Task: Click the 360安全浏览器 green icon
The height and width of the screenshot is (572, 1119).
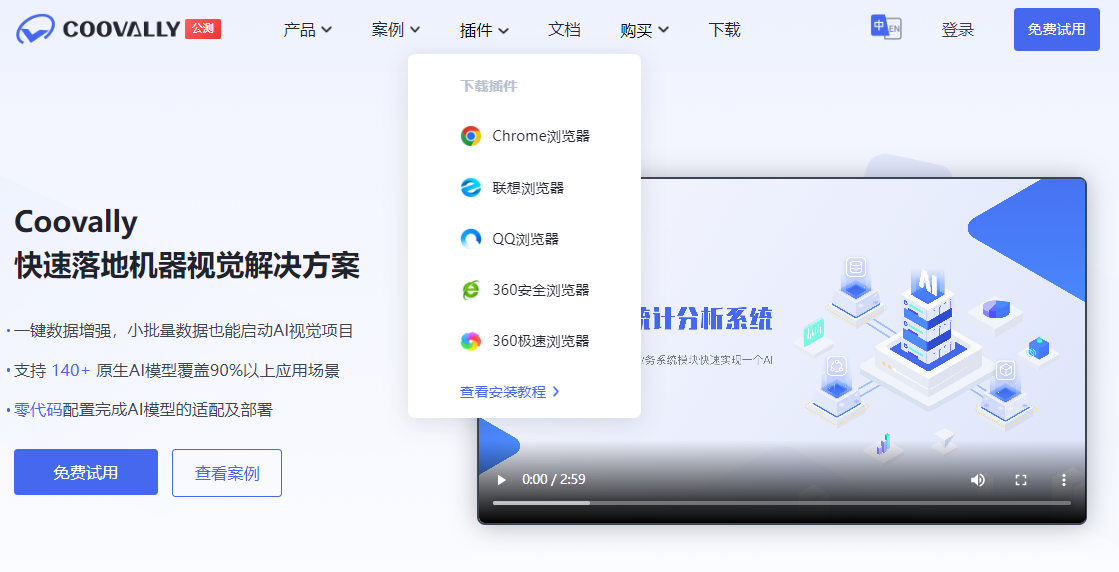Action: (470, 290)
